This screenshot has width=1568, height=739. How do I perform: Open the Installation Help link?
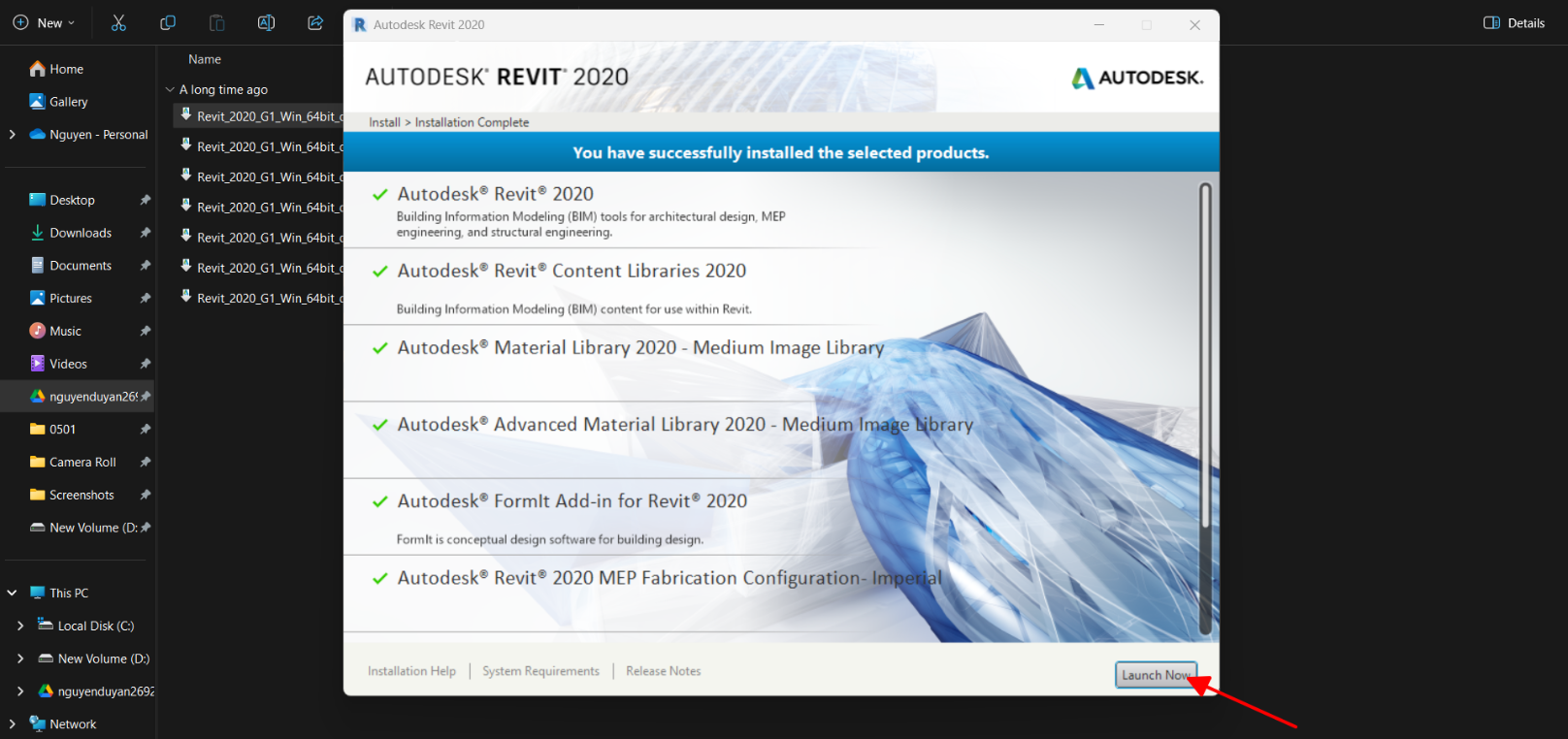[411, 671]
